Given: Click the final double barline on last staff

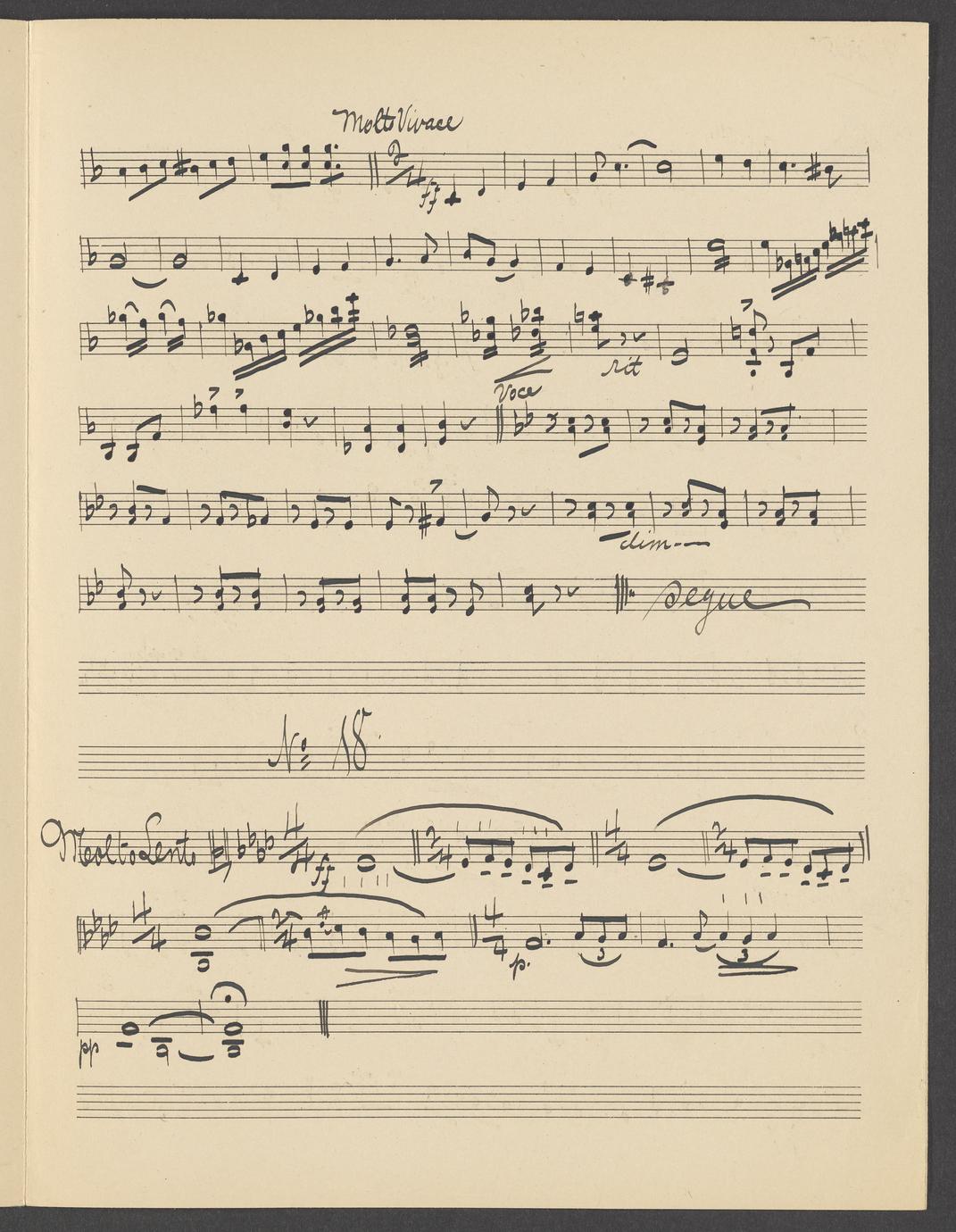Looking at the screenshot, I should [x=324, y=1018].
